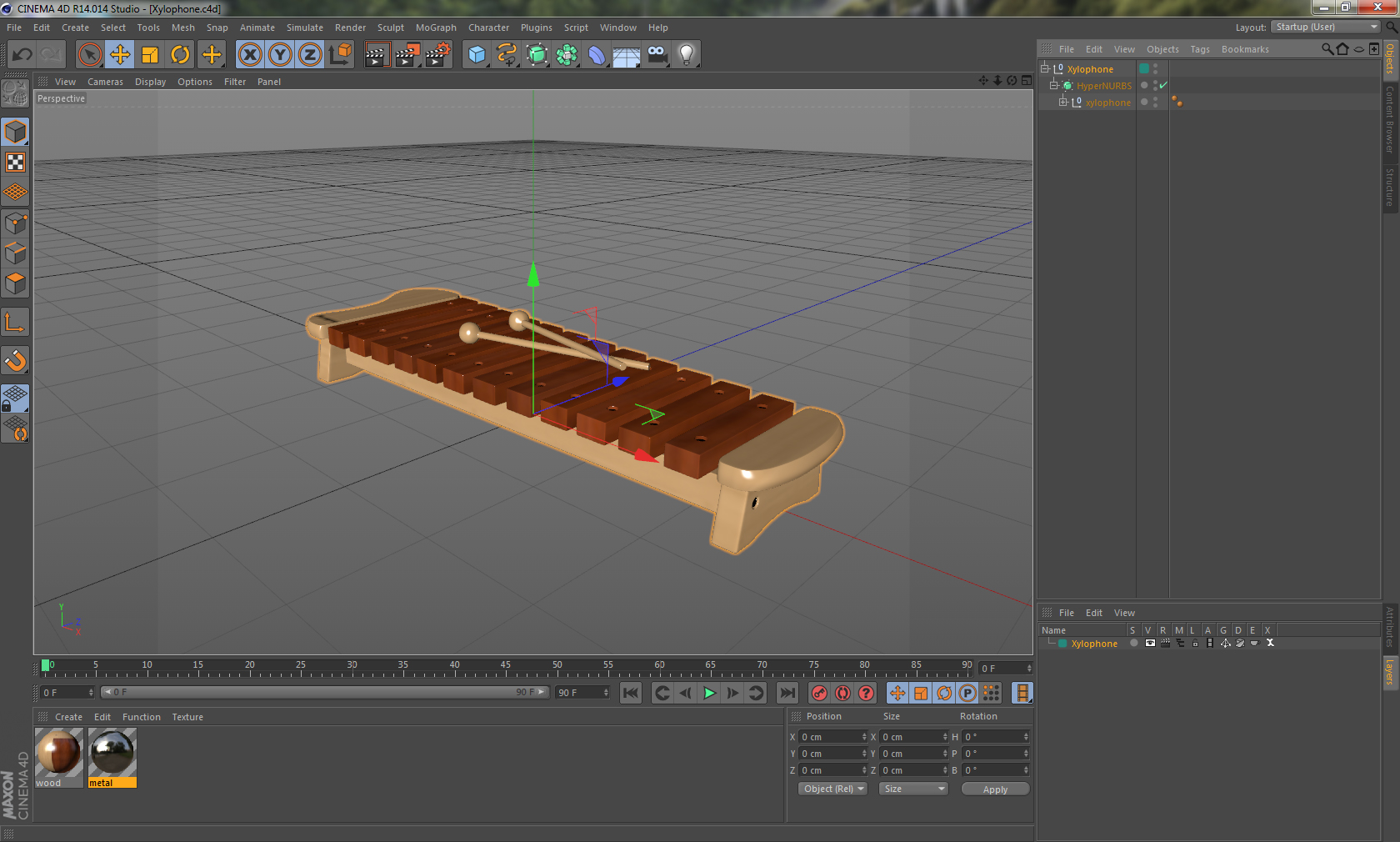Viewport: 1400px width, 842px height.
Task: Open the Size mode dropdown
Action: [914, 789]
